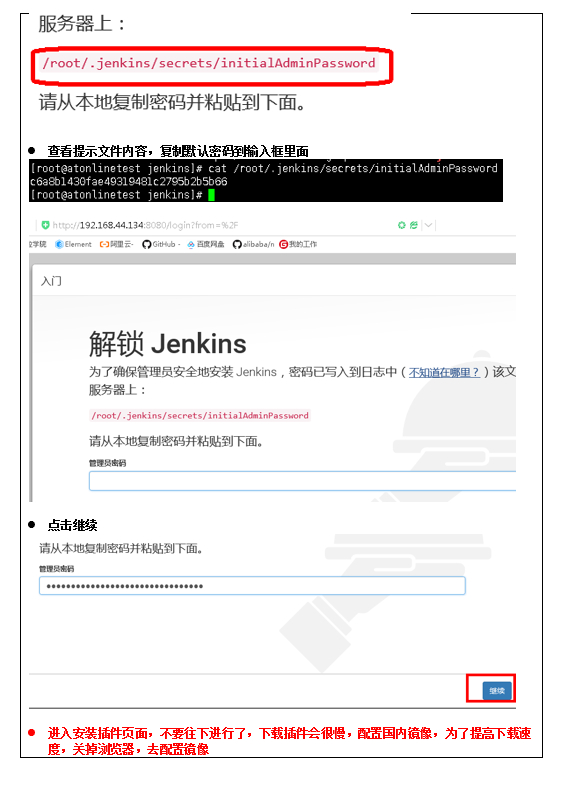The image size is (572, 793).
Task: Click the Element bookmark's blue icon
Action: coord(59,244)
